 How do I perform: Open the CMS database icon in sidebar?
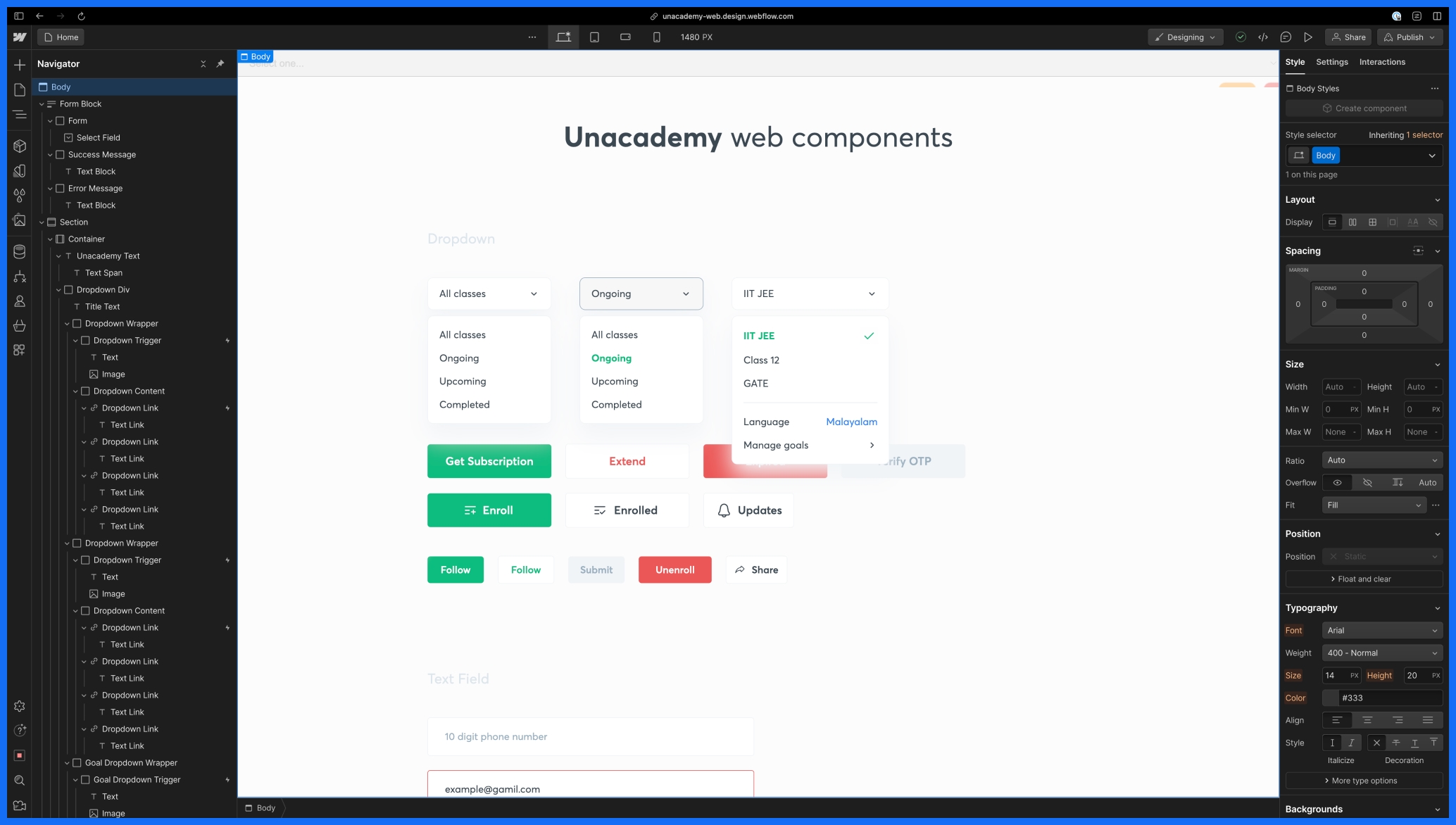pyautogui.click(x=20, y=251)
